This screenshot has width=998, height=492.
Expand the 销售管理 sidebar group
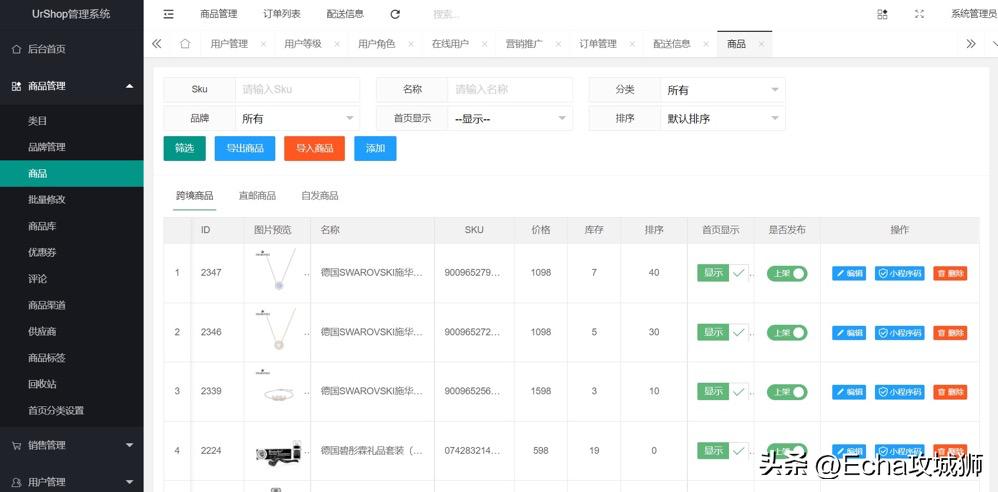pyautogui.click(x=72, y=445)
